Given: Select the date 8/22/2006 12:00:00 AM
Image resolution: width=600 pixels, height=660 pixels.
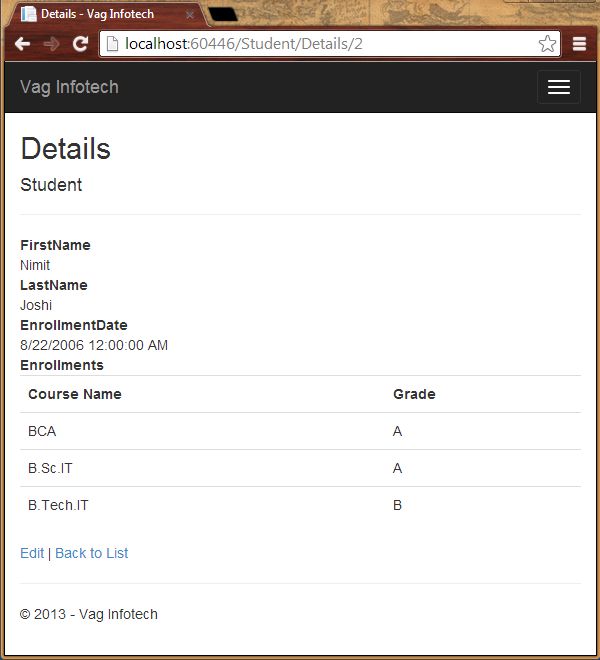Looking at the screenshot, I should pyautogui.click(x=94, y=345).
